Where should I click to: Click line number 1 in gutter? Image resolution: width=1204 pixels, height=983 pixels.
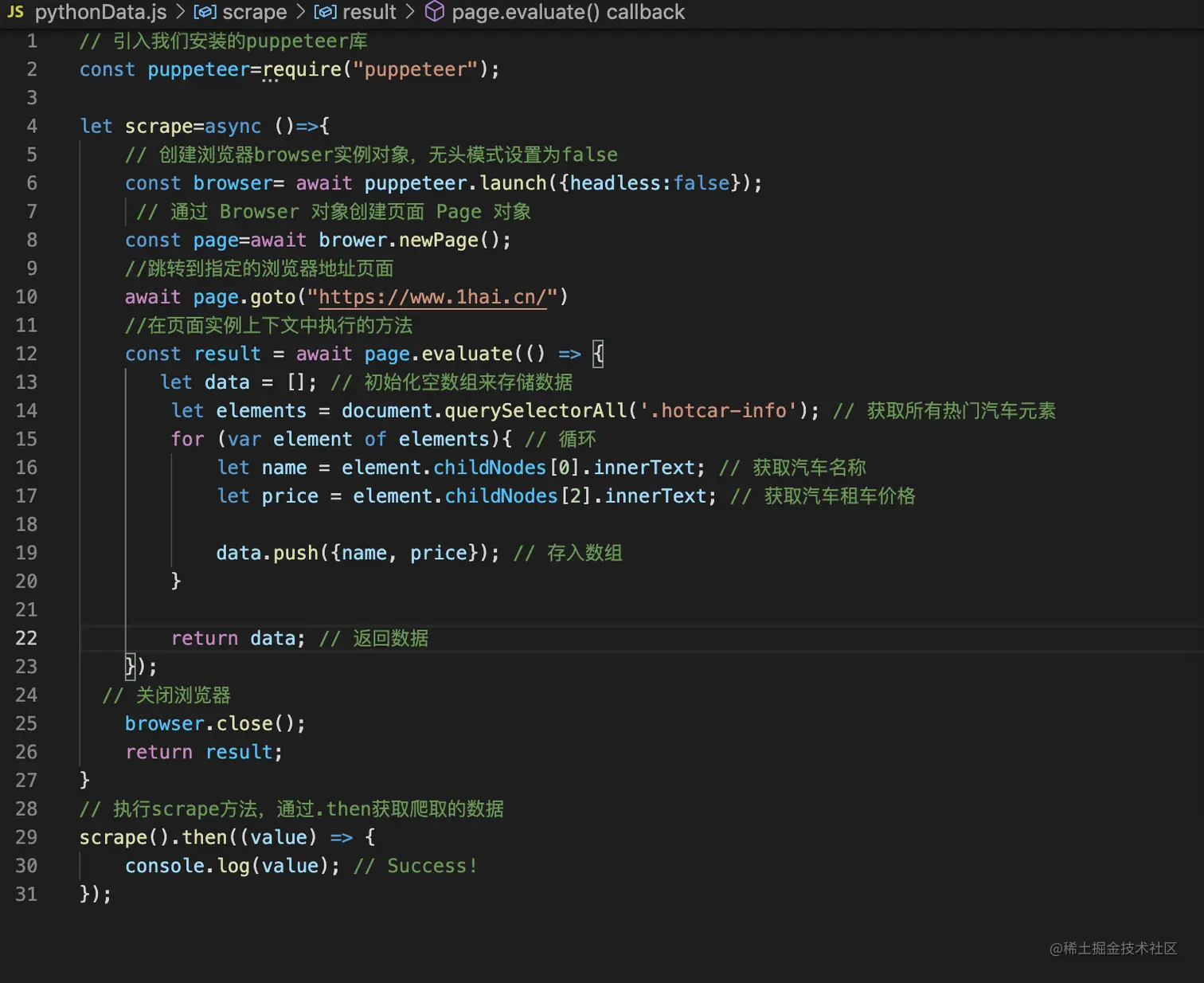[x=32, y=41]
